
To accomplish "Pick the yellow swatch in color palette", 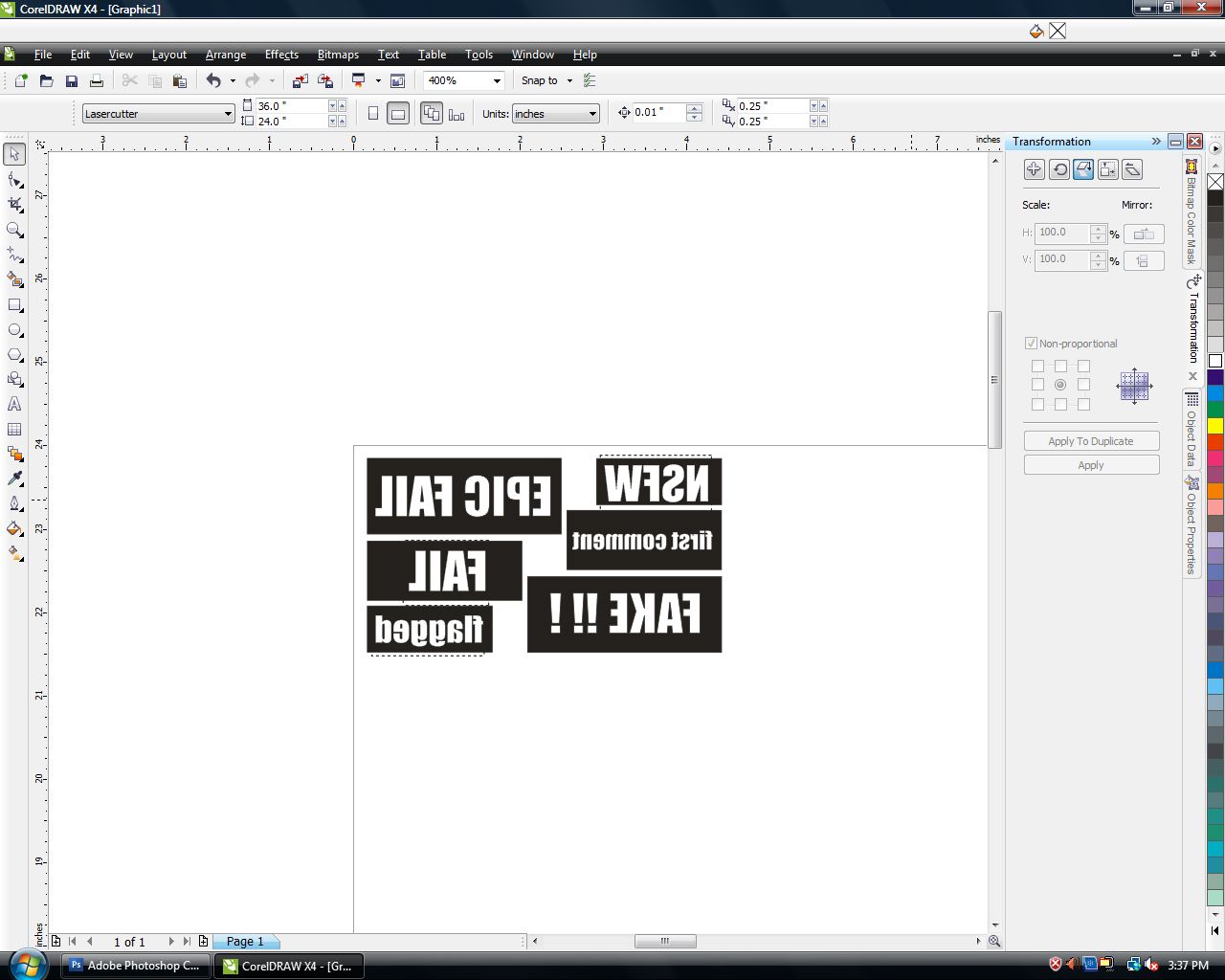I will [x=1215, y=425].
